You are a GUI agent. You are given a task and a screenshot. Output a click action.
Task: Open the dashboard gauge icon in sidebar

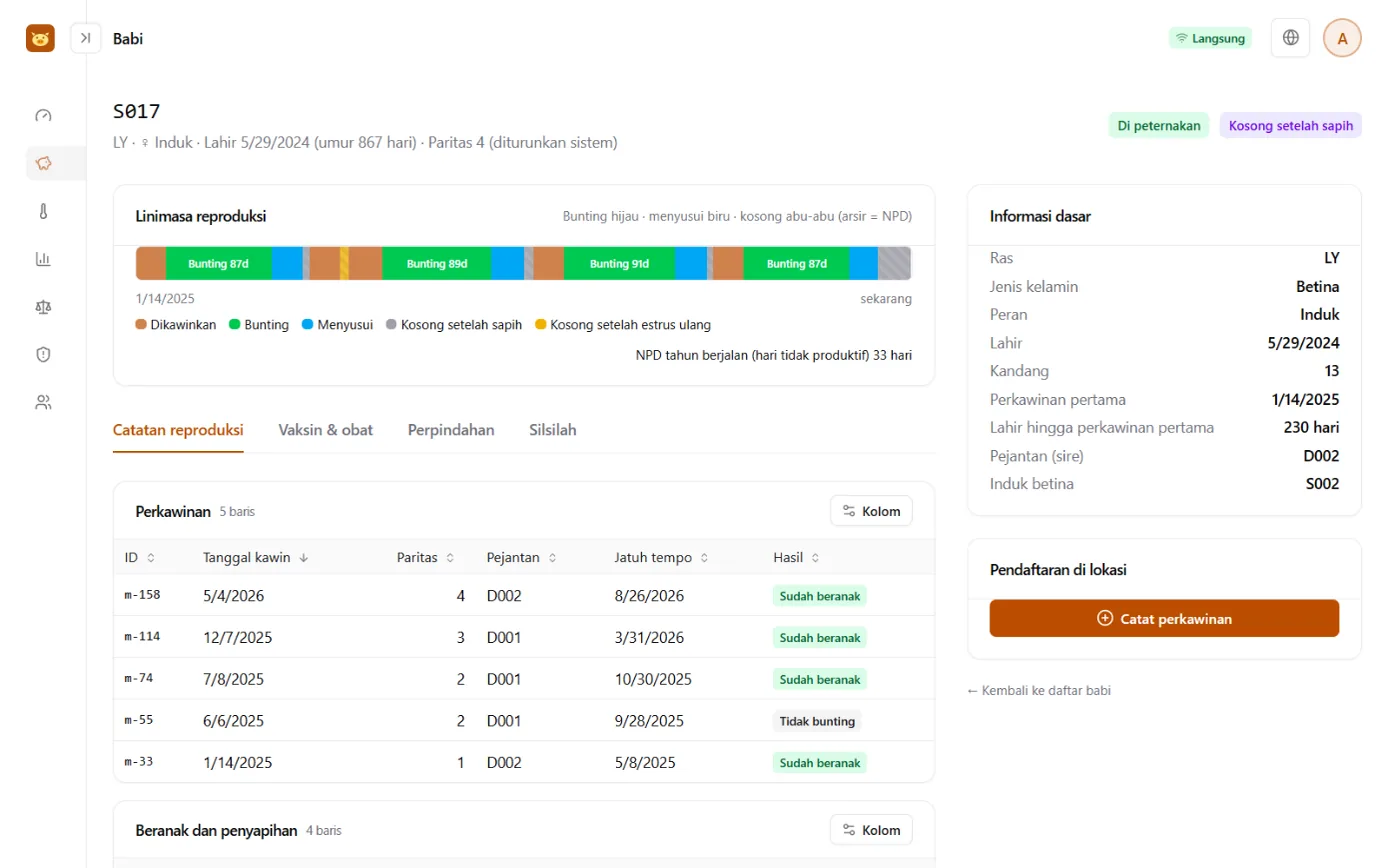[x=43, y=115]
